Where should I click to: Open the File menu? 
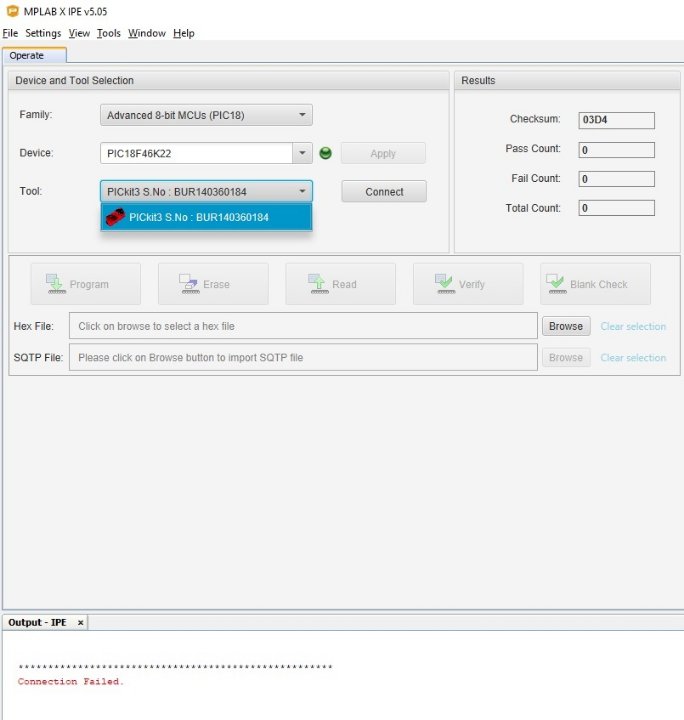(10, 33)
